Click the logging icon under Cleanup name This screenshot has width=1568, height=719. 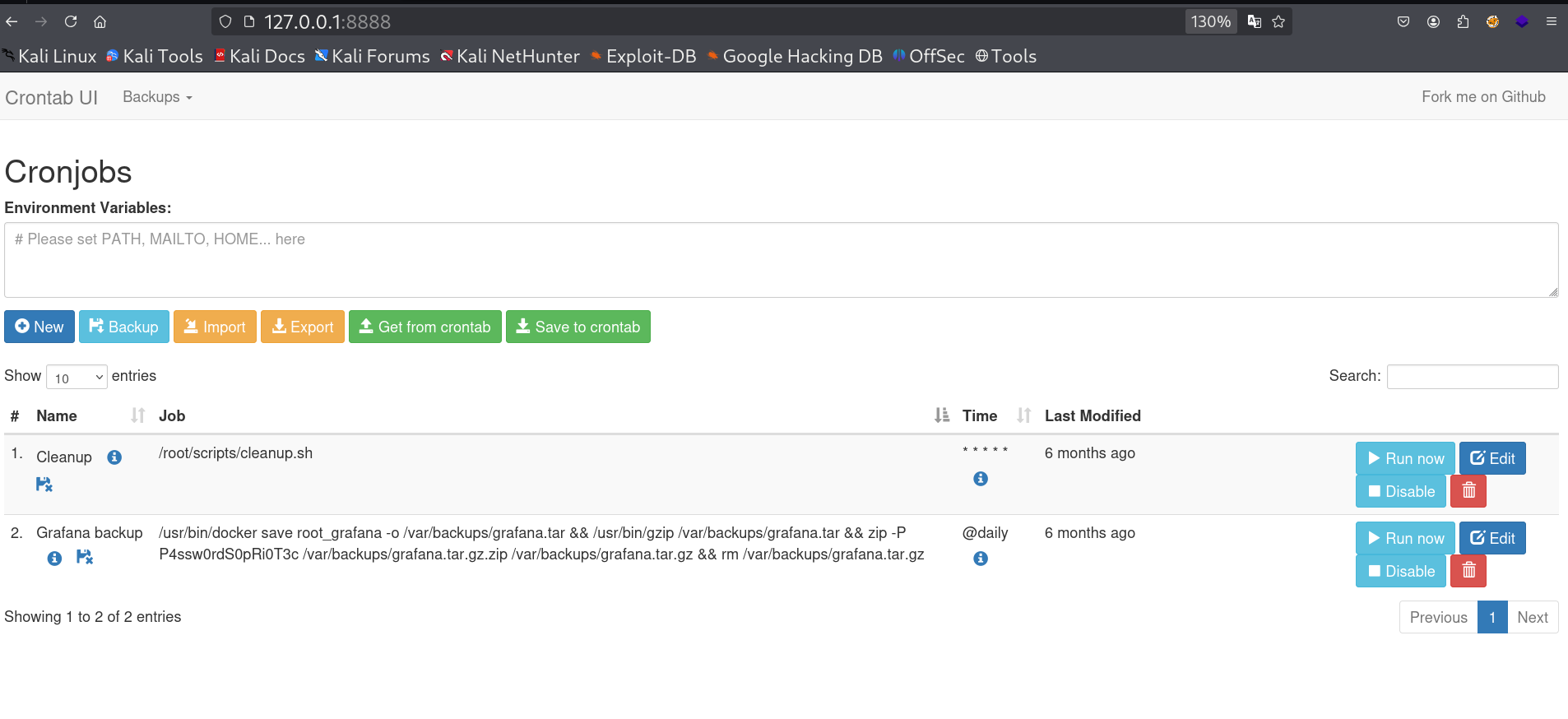click(x=44, y=485)
